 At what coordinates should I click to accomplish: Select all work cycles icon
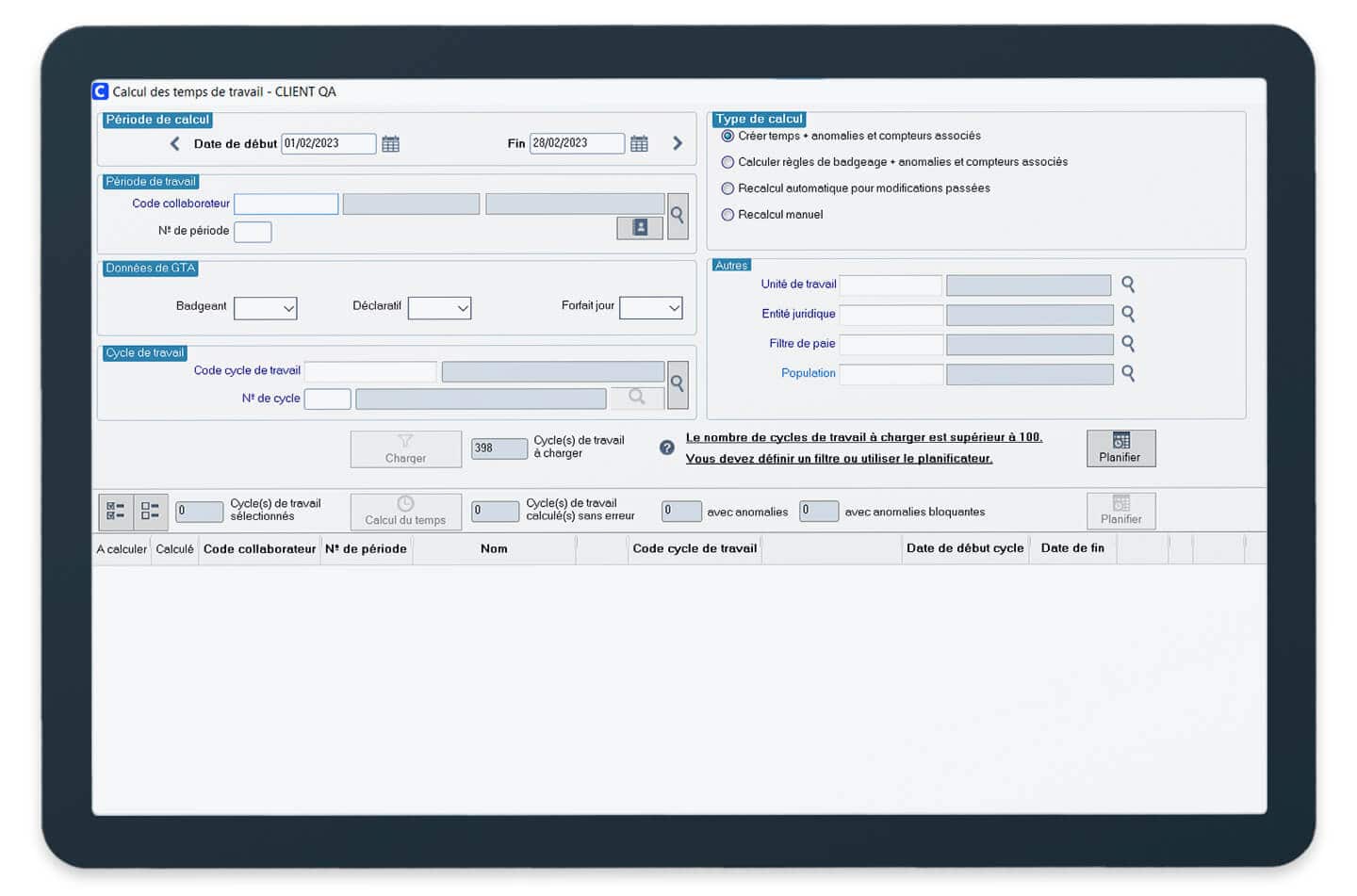(x=116, y=512)
